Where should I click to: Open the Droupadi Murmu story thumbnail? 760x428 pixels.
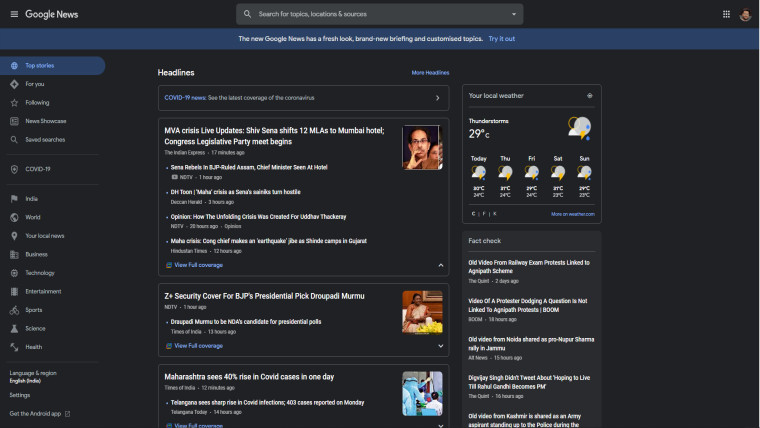(x=422, y=313)
